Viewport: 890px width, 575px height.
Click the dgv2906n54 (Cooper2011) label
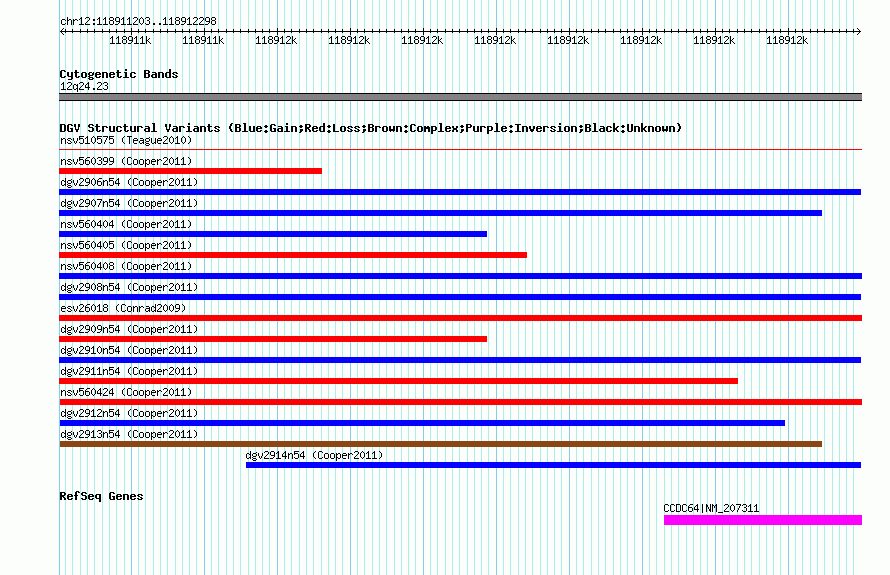coord(129,182)
